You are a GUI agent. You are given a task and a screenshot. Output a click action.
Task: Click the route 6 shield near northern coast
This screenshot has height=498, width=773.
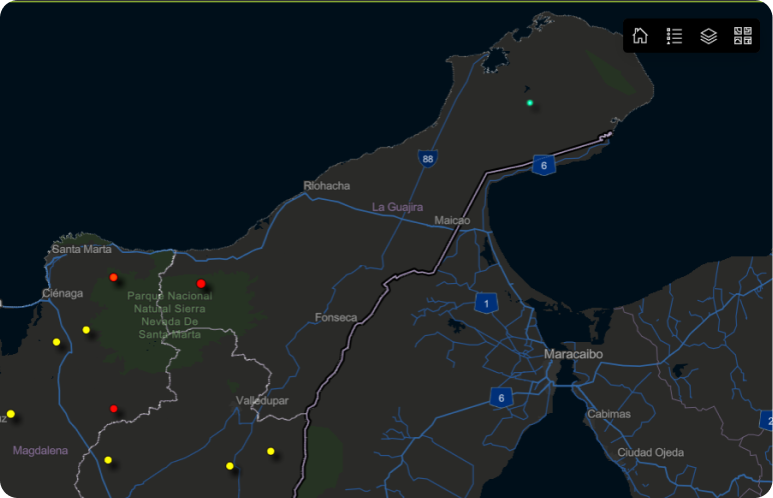543,165
